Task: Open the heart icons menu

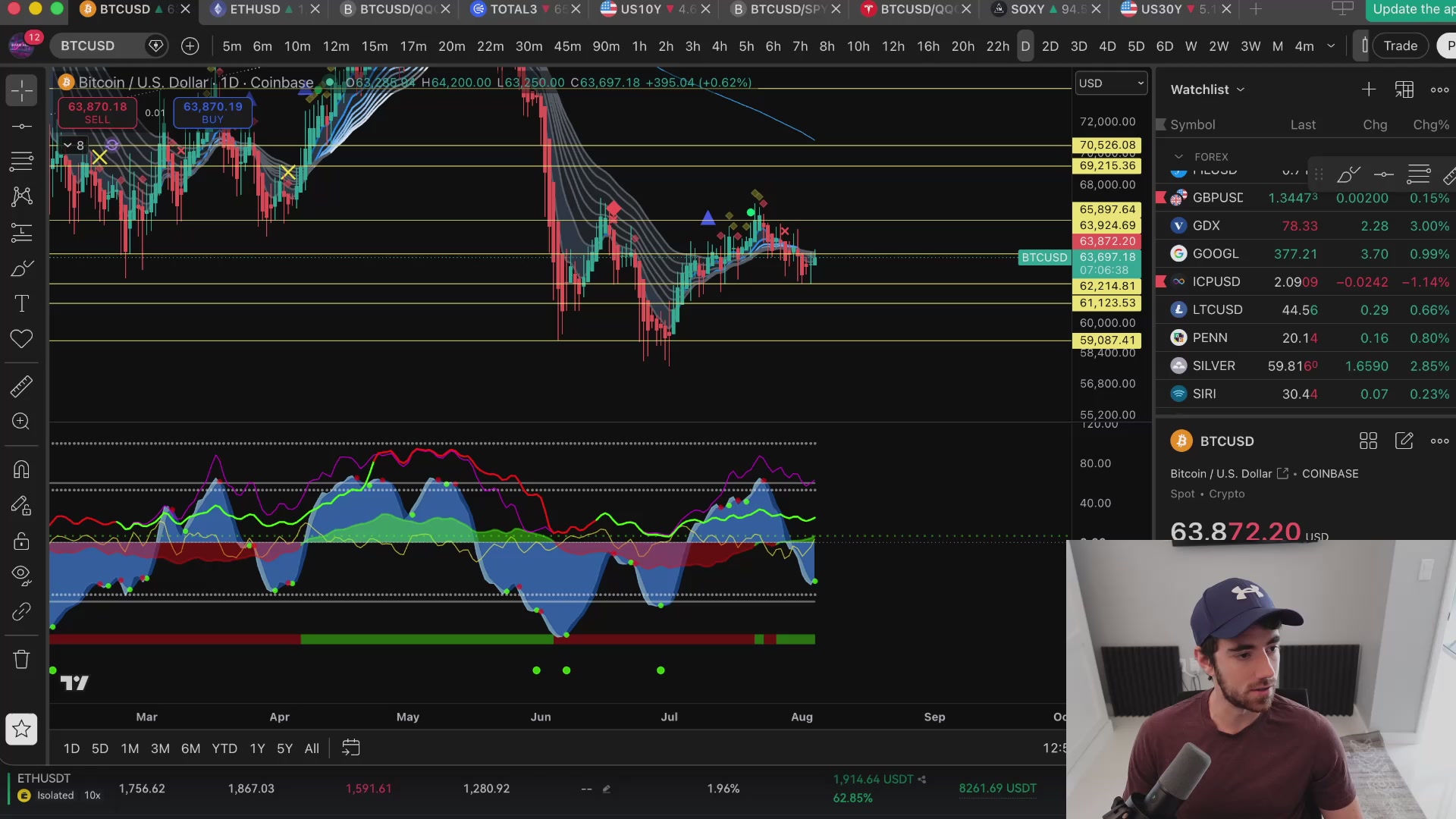Action: (x=21, y=339)
